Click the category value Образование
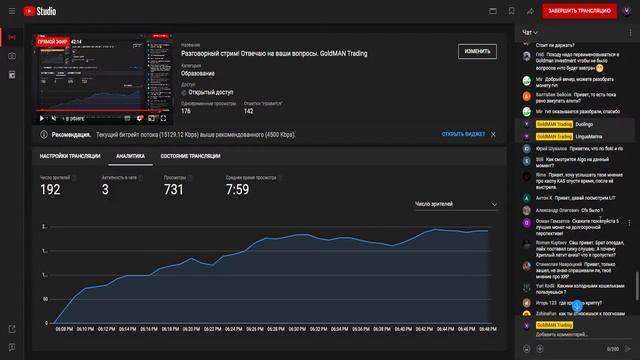 [198, 73]
